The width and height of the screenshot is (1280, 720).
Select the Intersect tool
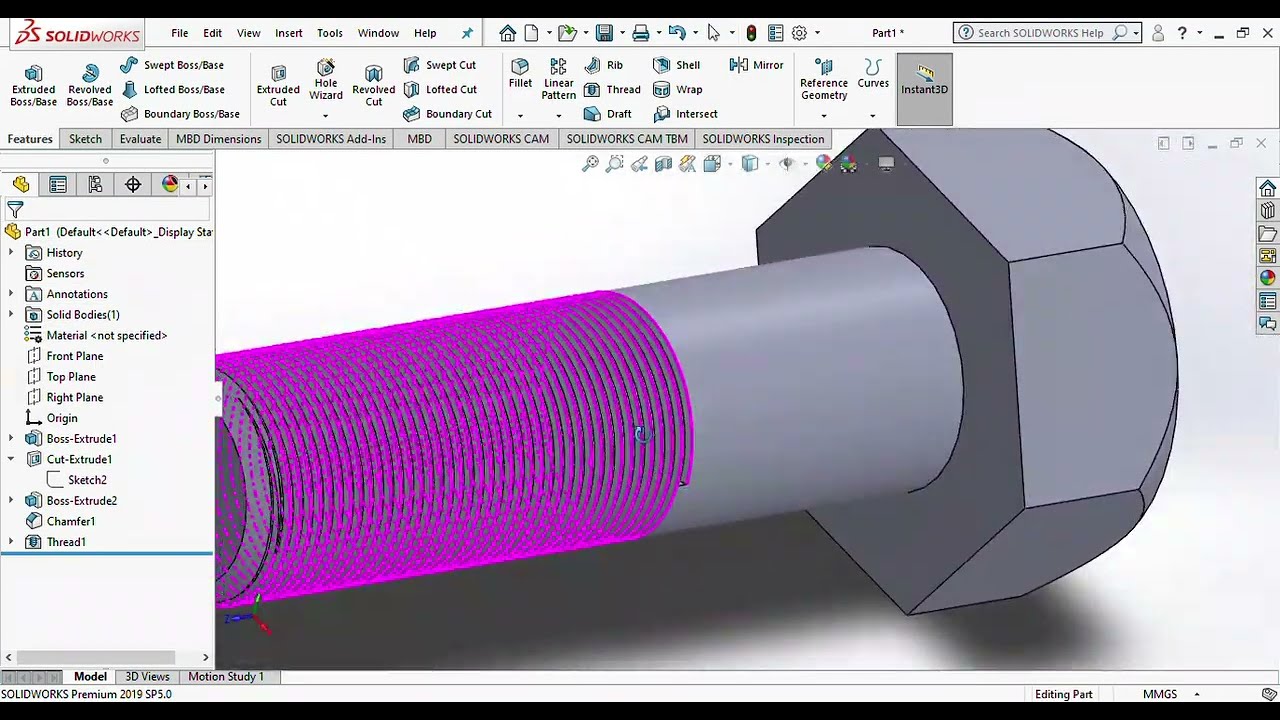[x=685, y=114]
